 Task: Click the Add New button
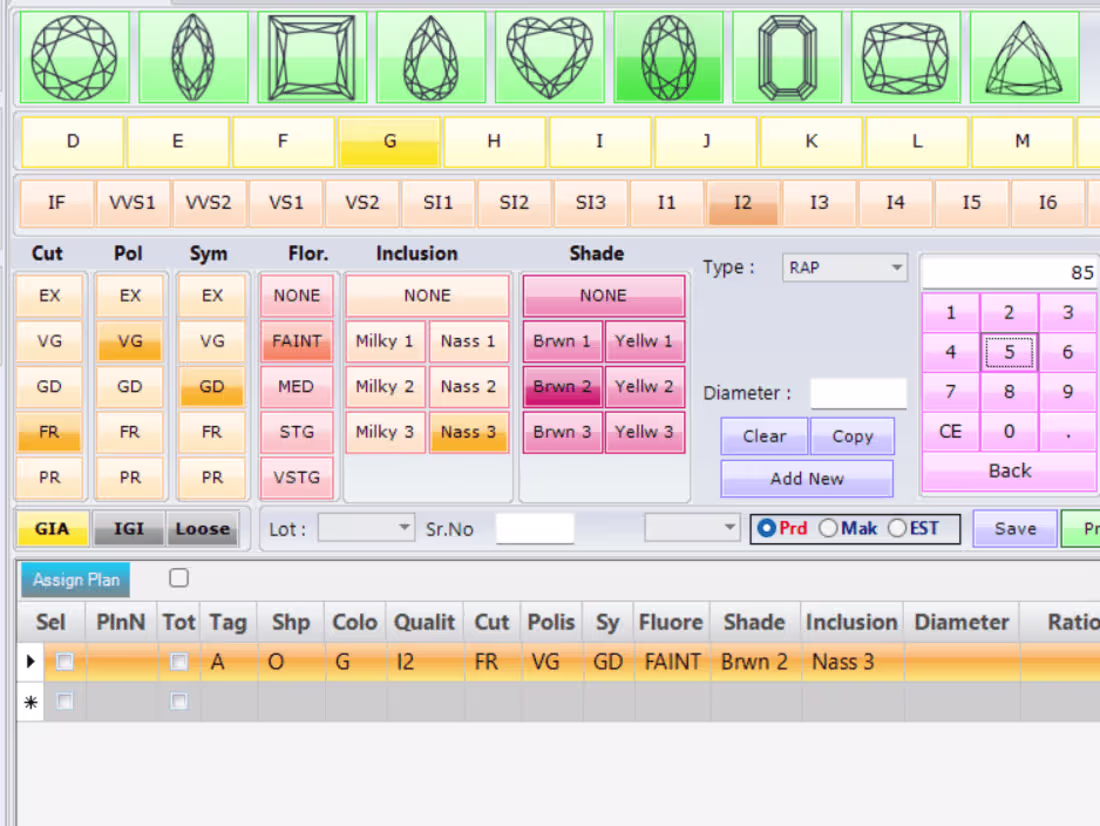(807, 479)
